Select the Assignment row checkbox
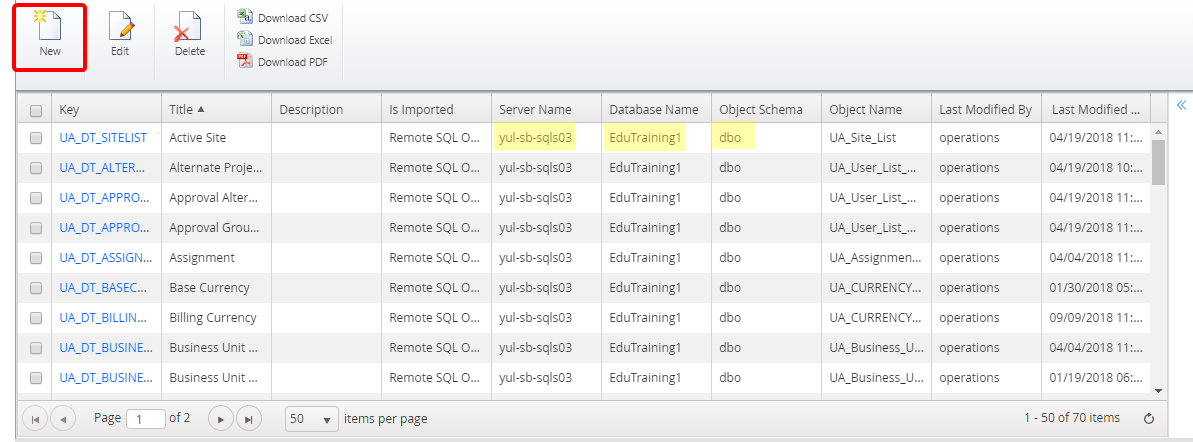The height and width of the screenshot is (442, 1193). [x=36, y=258]
